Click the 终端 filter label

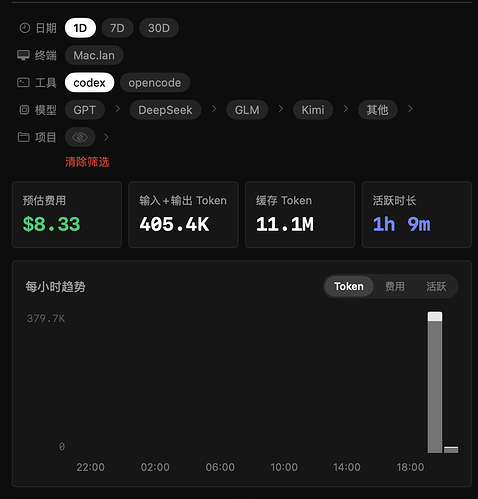coord(46,55)
